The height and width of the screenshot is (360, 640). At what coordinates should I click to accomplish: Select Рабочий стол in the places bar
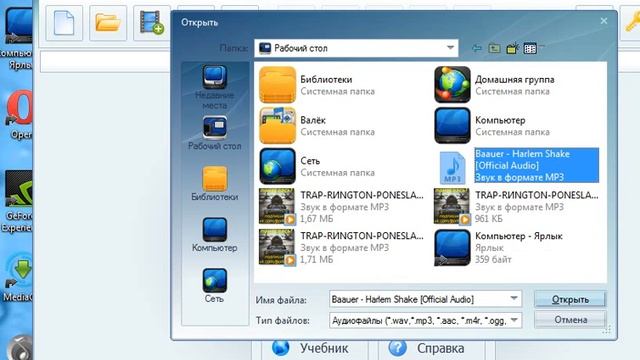[214, 133]
